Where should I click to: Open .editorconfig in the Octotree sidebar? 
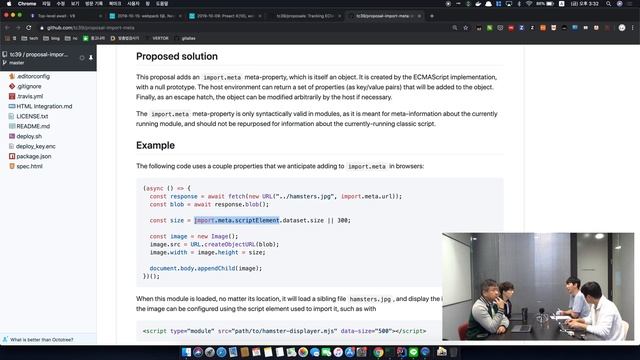tap(33, 76)
